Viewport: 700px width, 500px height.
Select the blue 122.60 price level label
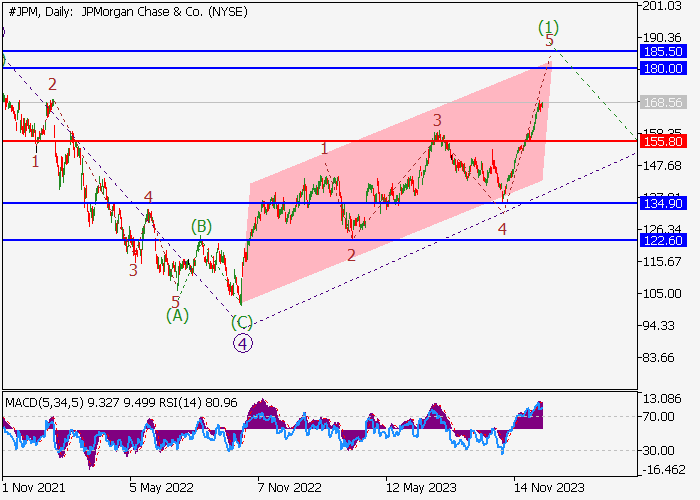pos(663,240)
